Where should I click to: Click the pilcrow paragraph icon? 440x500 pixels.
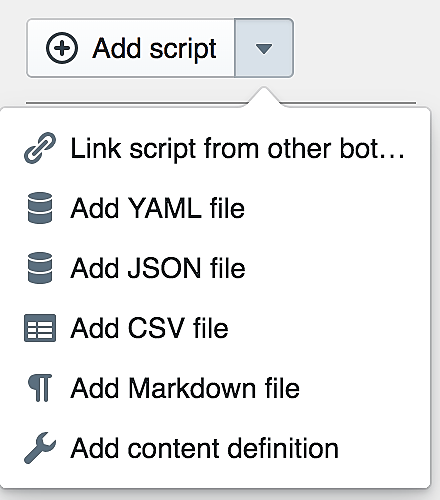point(40,388)
